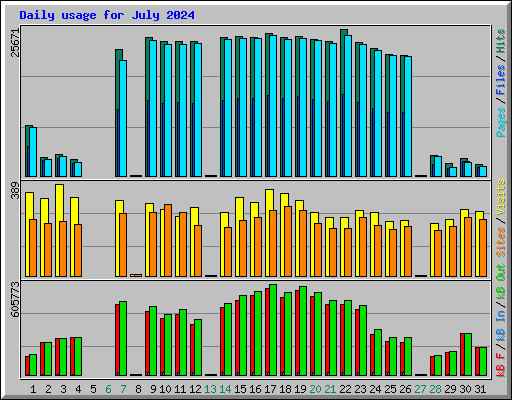Click day label 19 on the x-axis
The width and height of the screenshot is (512, 400).
[300, 389]
